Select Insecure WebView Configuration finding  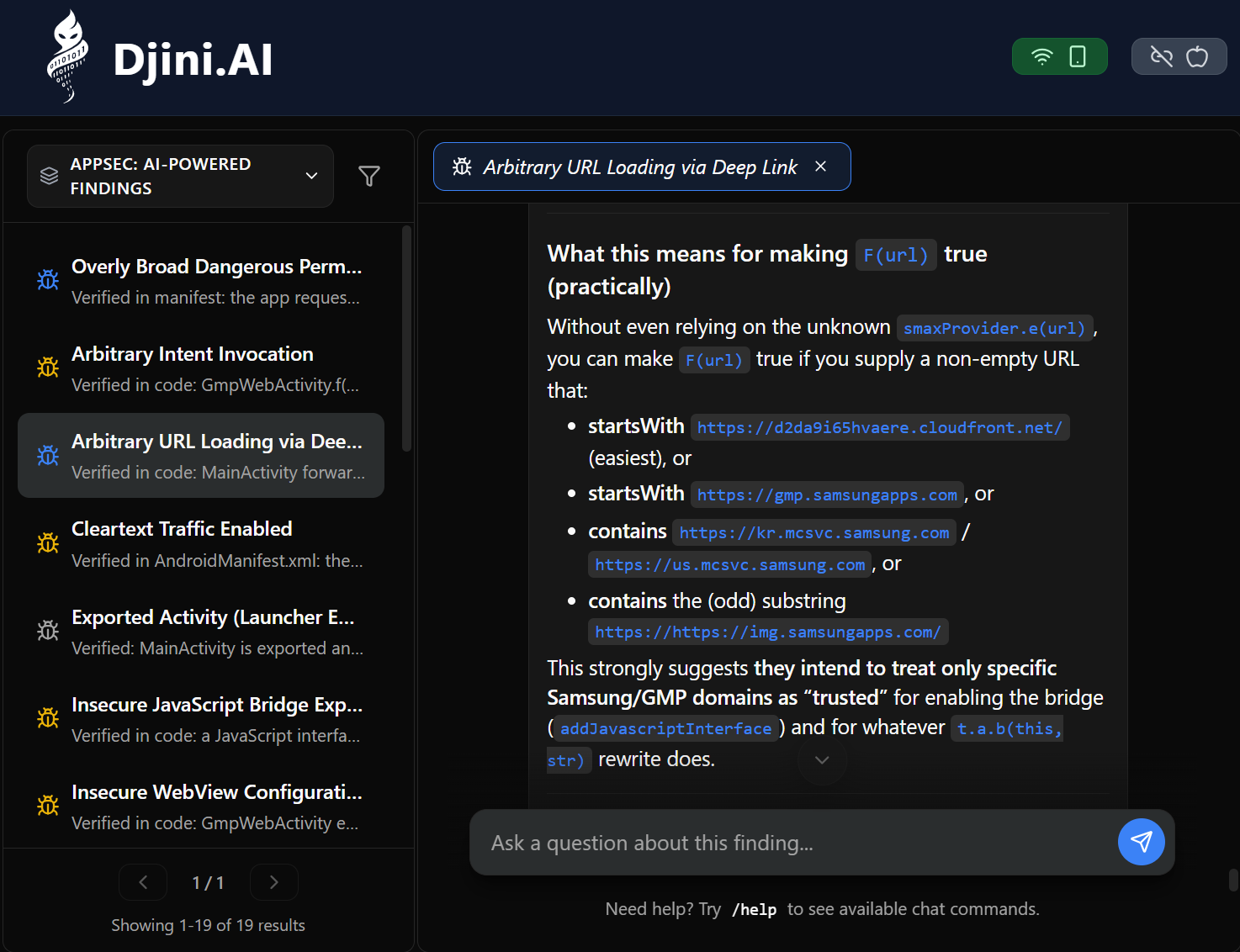[x=201, y=807]
